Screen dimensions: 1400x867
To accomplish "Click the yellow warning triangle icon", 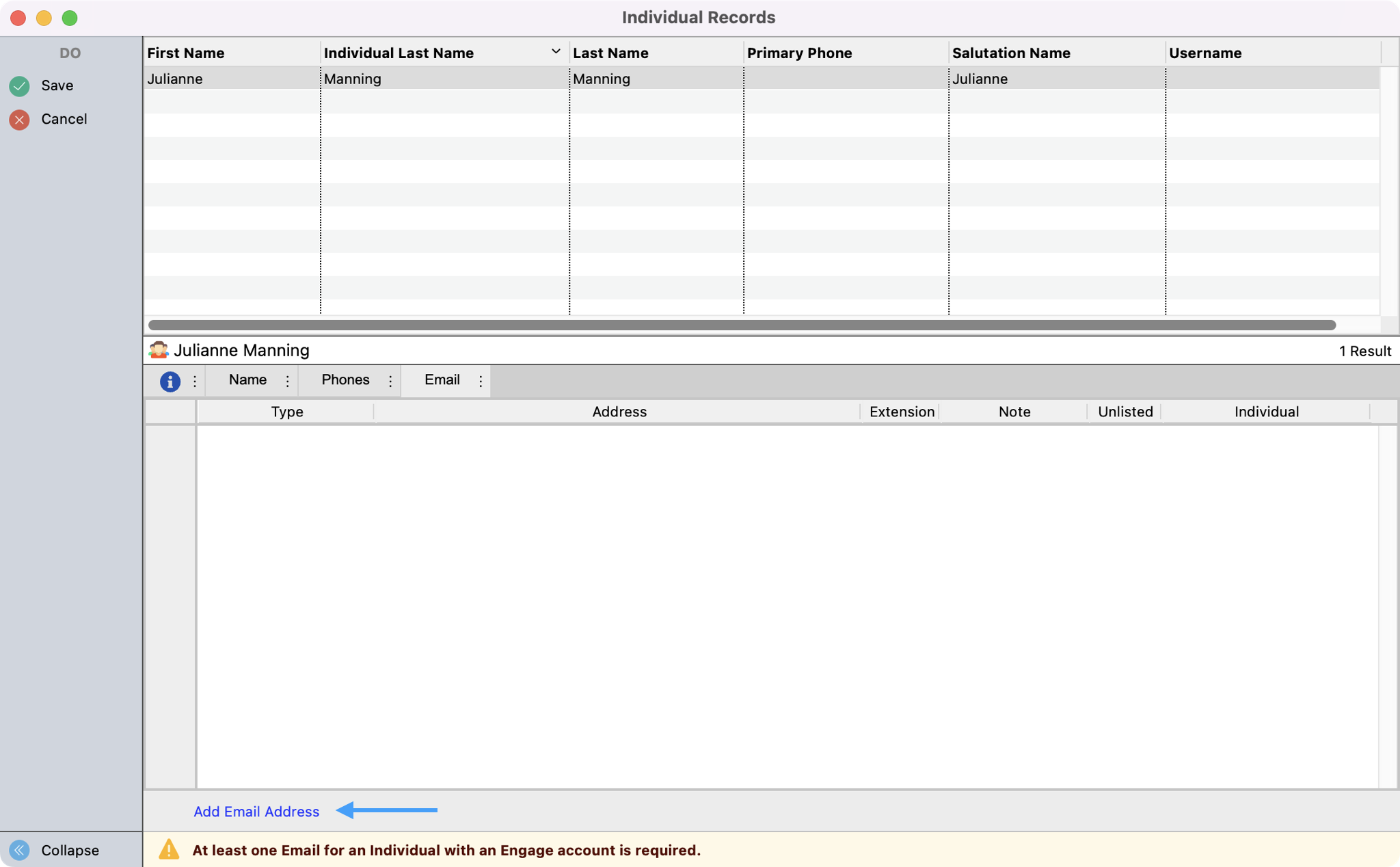I will click(x=169, y=850).
